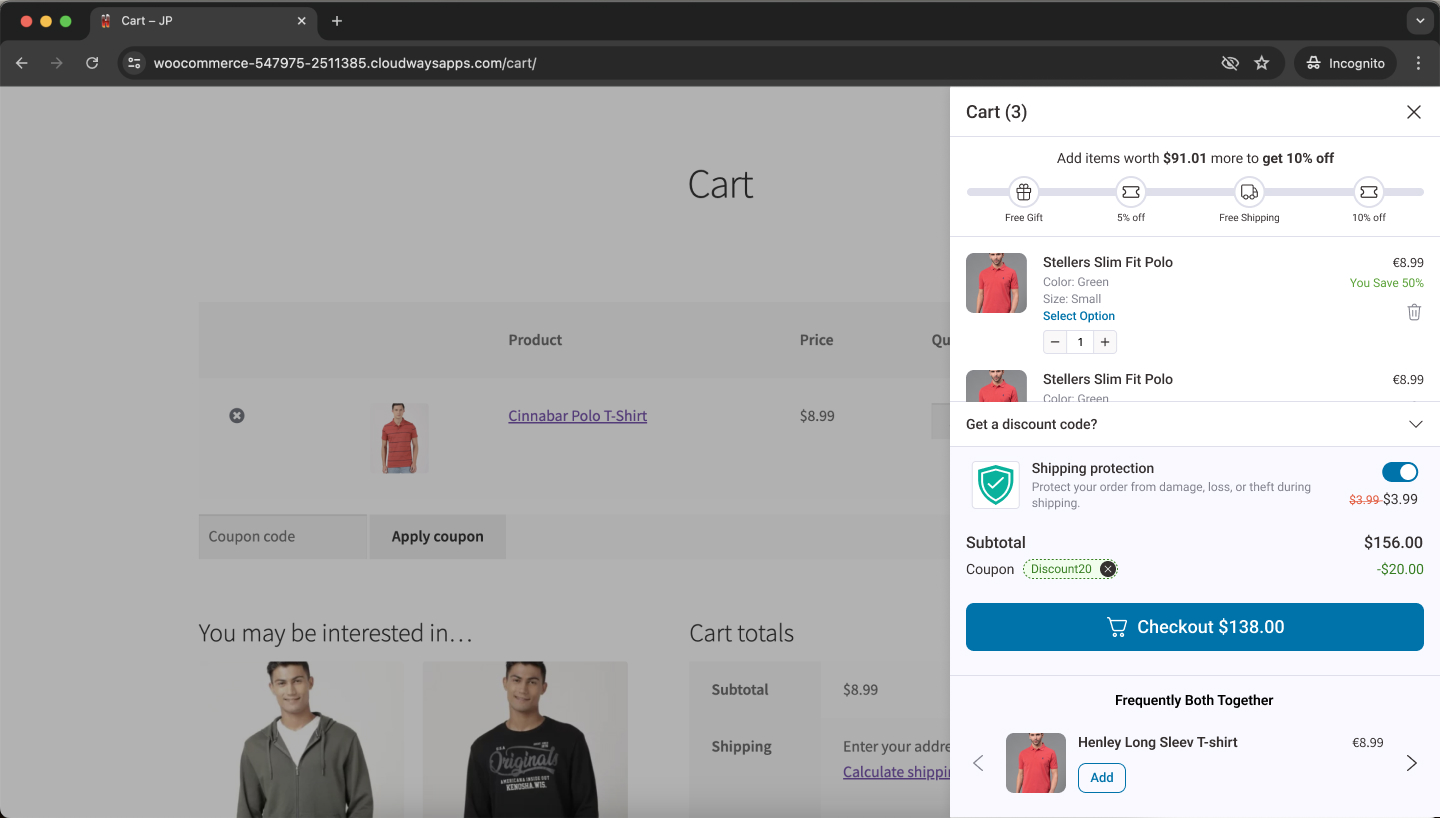
Task: Click the Free Gift milestone icon
Action: click(1023, 190)
